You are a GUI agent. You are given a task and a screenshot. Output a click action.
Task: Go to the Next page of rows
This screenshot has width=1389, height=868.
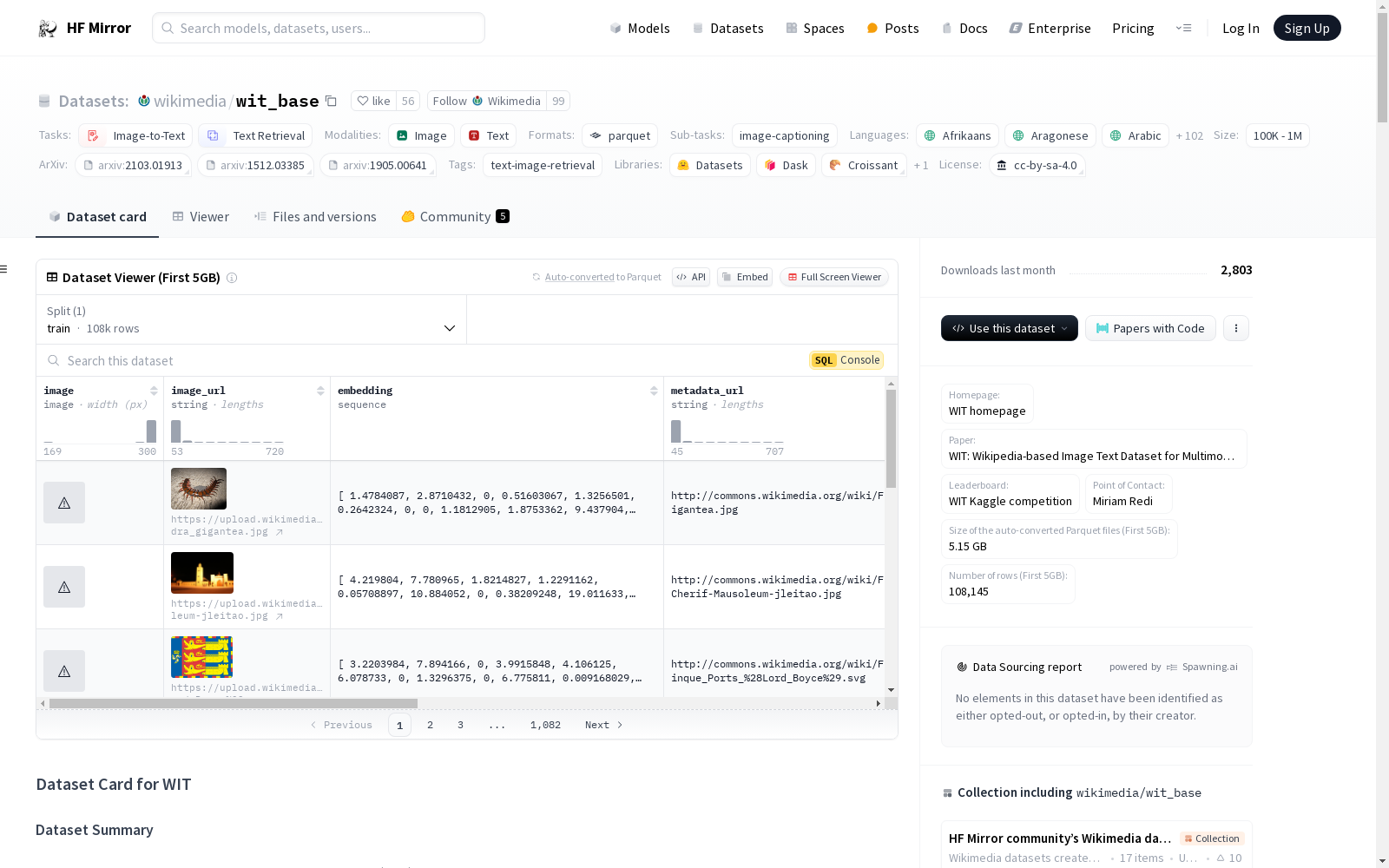tap(604, 725)
